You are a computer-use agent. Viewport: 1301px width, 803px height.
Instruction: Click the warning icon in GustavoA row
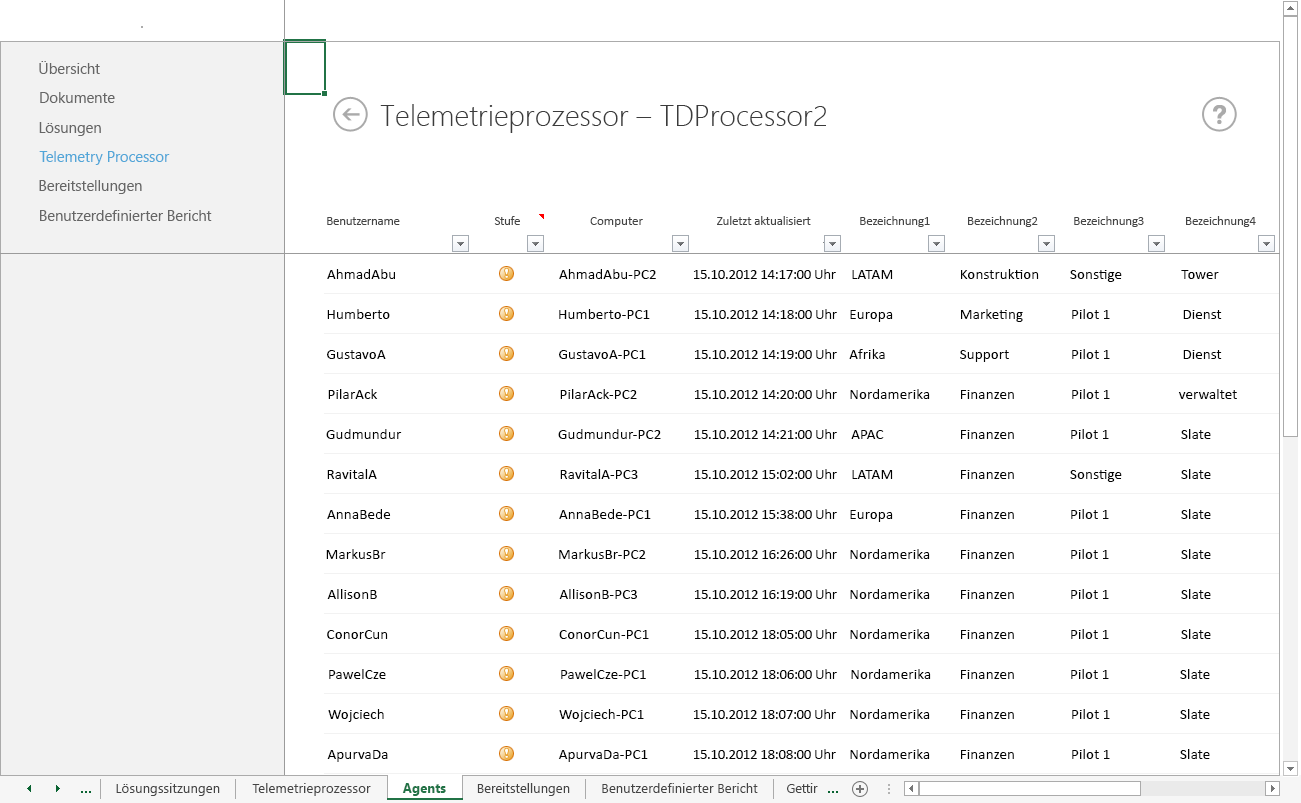tap(506, 354)
